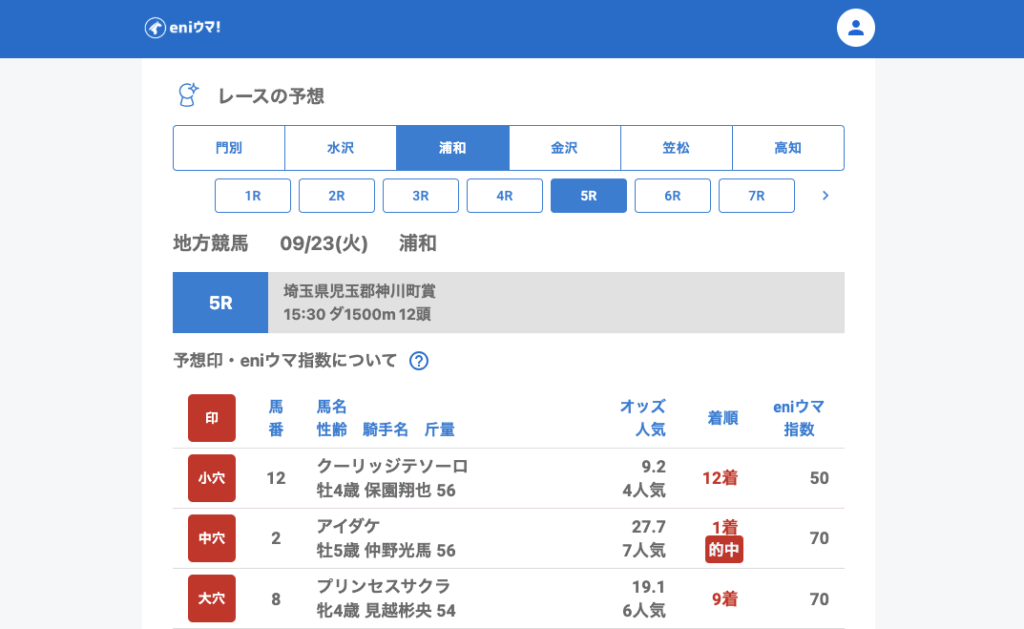
Task: Choose race 6R button
Action: pos(673,196)
